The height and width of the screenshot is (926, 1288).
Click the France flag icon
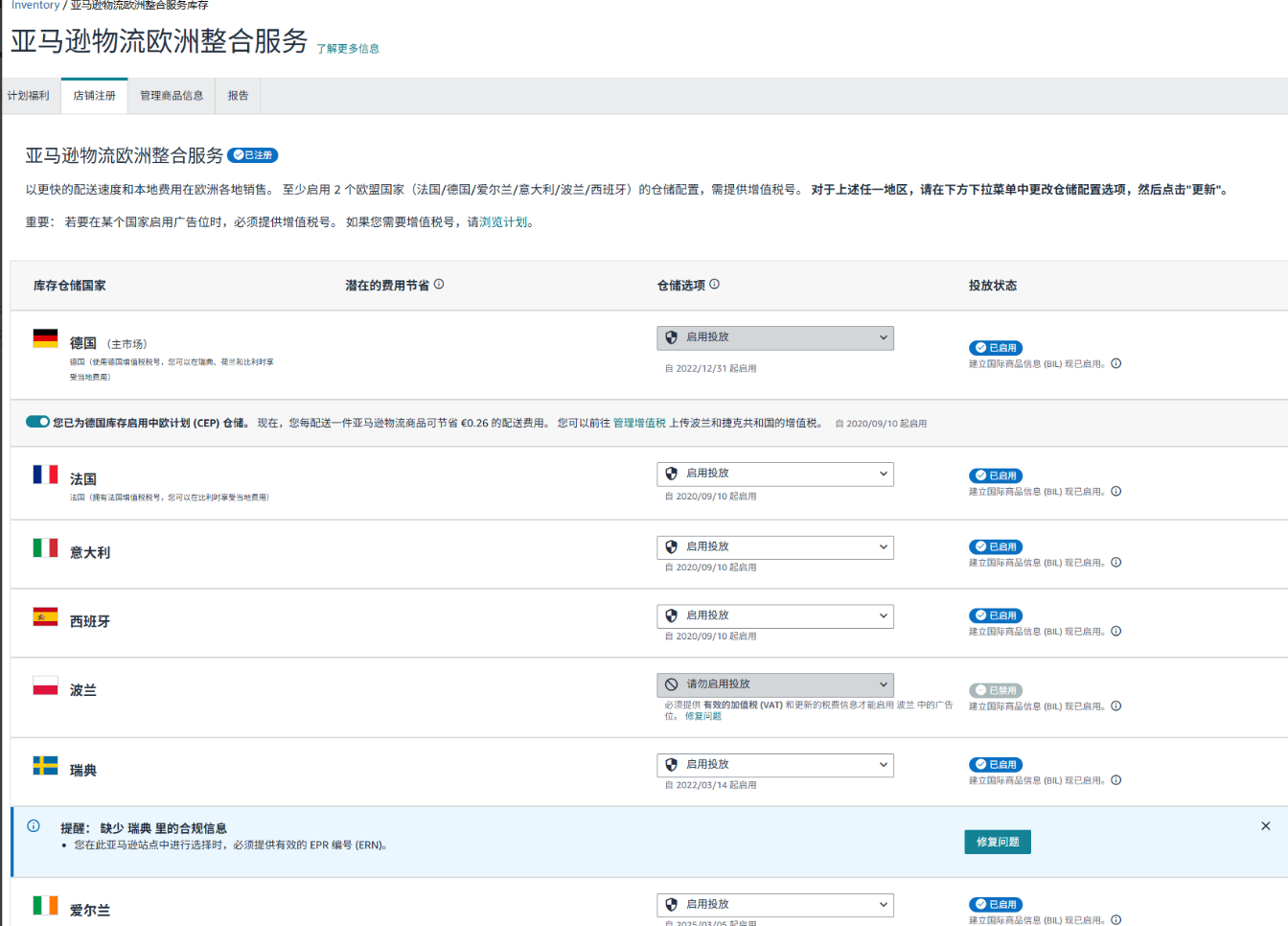(45, 475)
